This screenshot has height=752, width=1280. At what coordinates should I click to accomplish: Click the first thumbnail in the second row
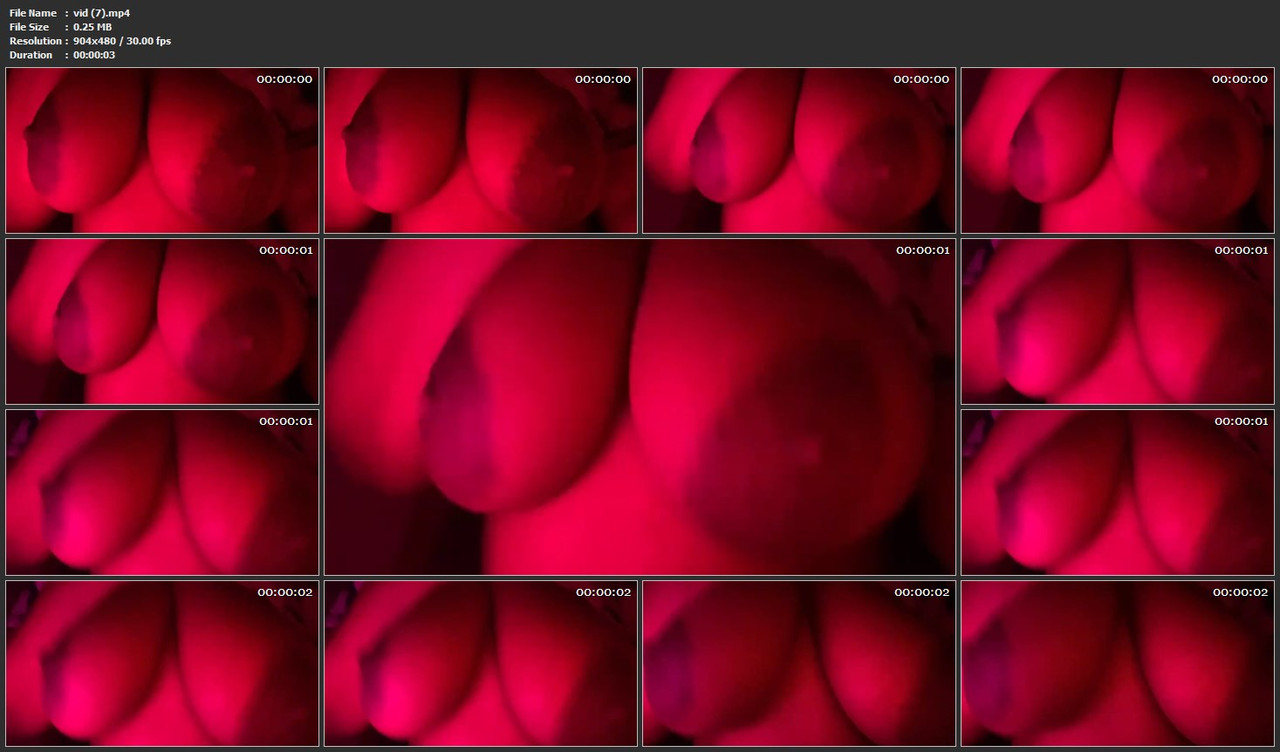[162, 321]
